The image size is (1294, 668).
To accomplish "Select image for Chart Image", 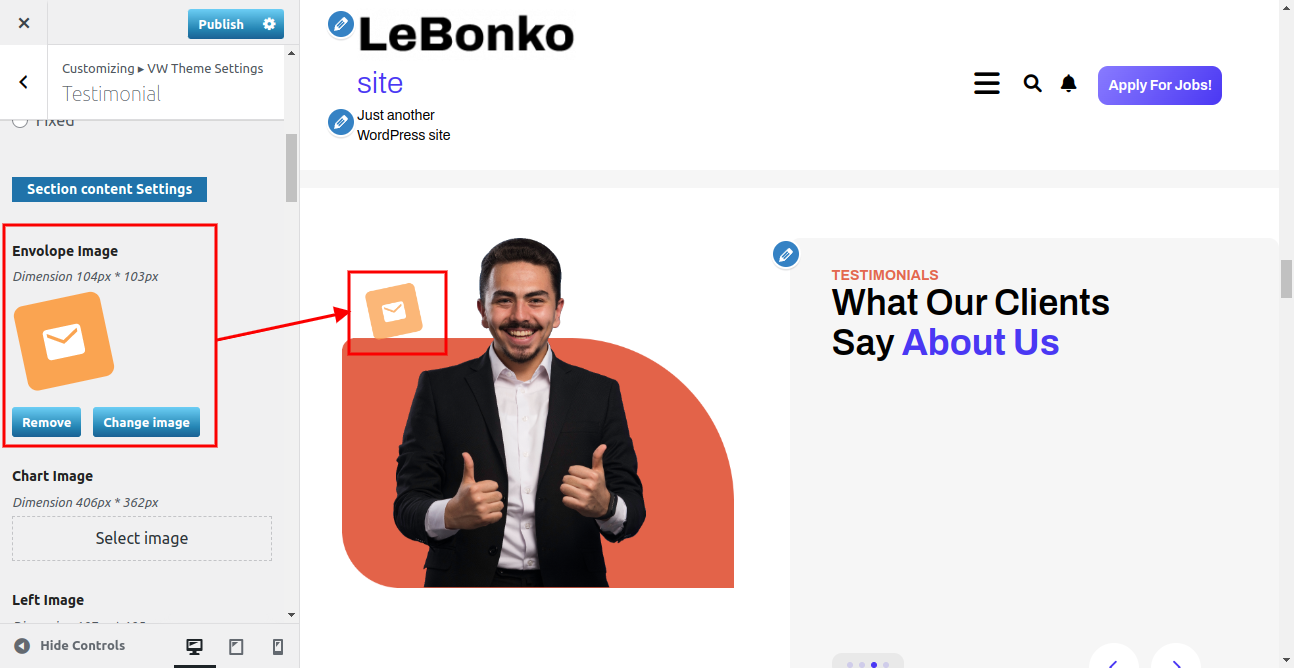I will point(142,538).
